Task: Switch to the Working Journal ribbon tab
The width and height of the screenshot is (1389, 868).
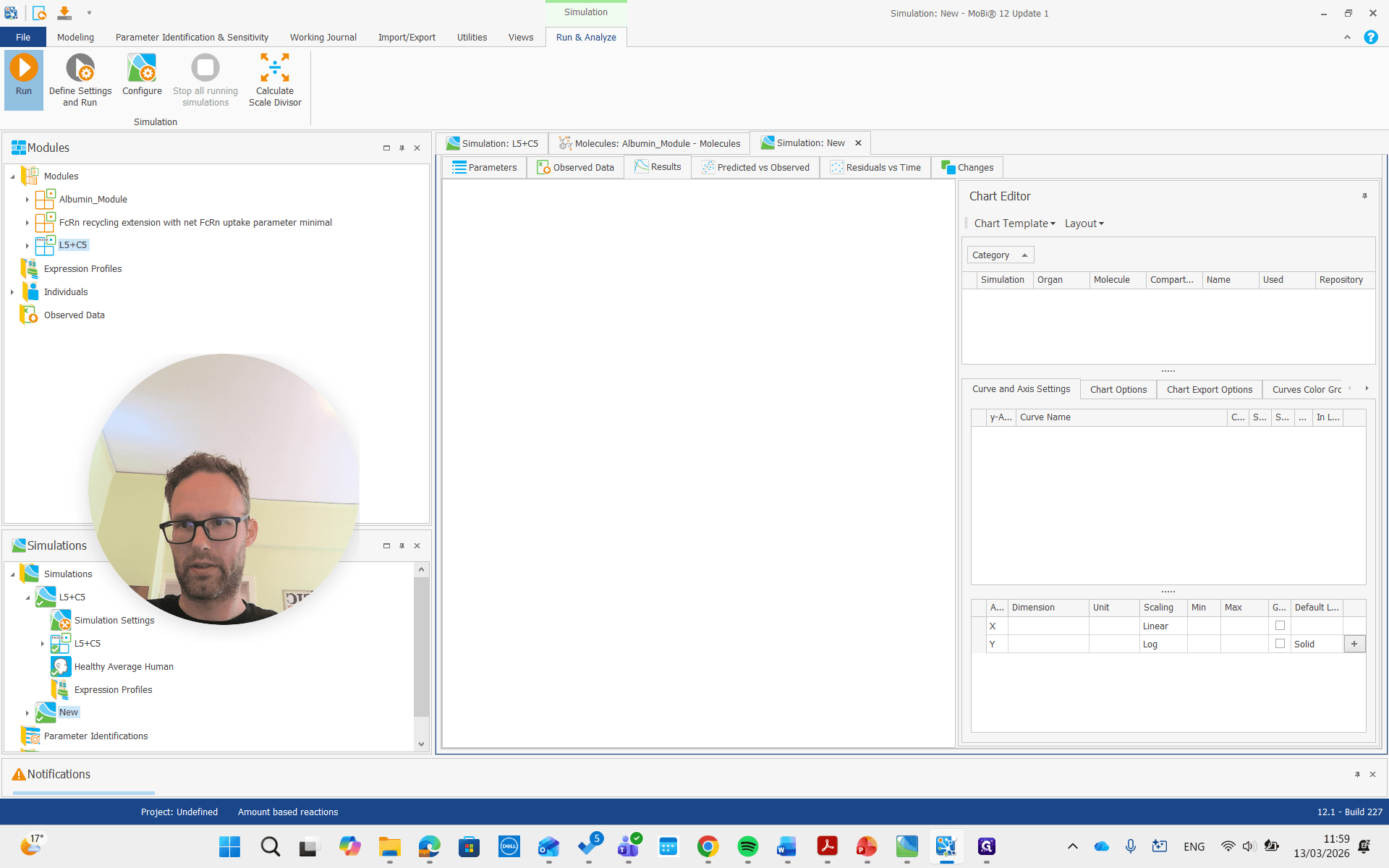Action: point(323,37)
